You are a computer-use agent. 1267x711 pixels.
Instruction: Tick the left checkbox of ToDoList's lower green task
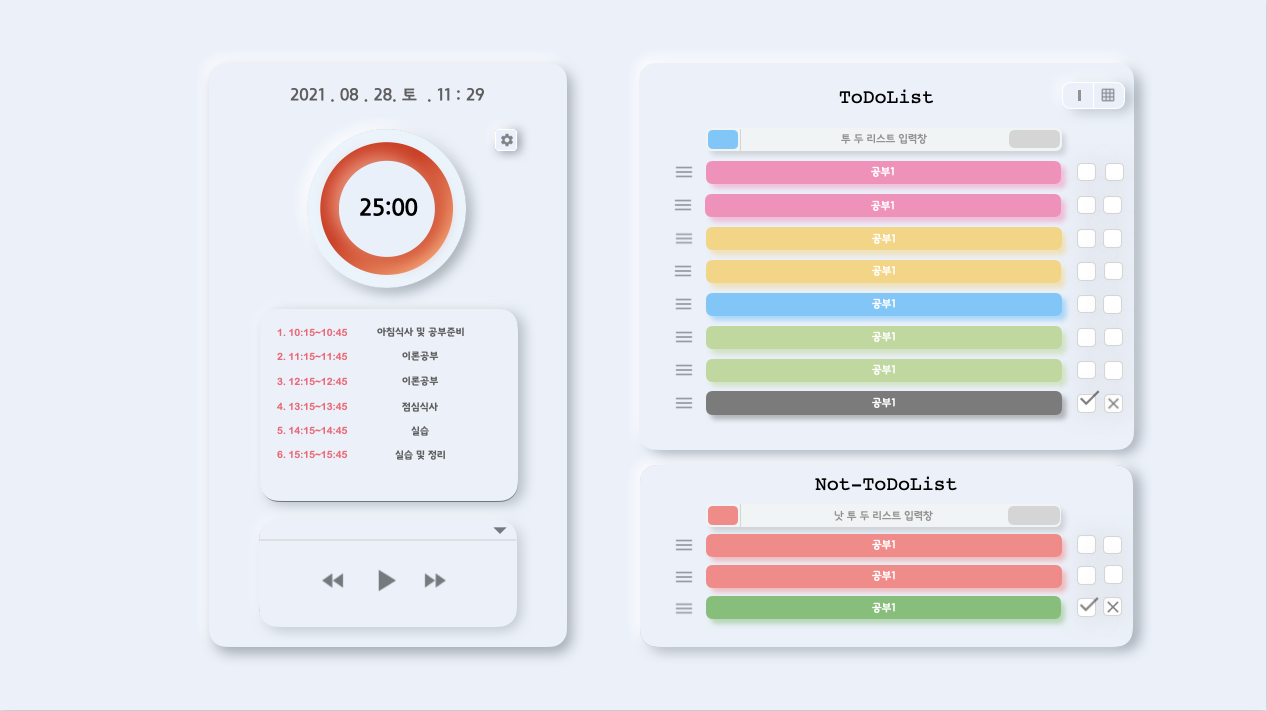click(x=1086, y=370)
